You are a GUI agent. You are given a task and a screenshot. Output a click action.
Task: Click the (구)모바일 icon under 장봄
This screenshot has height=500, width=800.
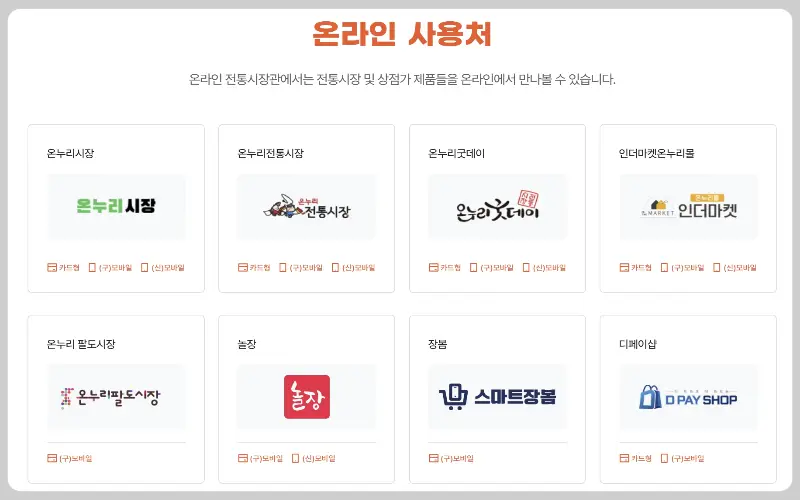tap(433, 458)
